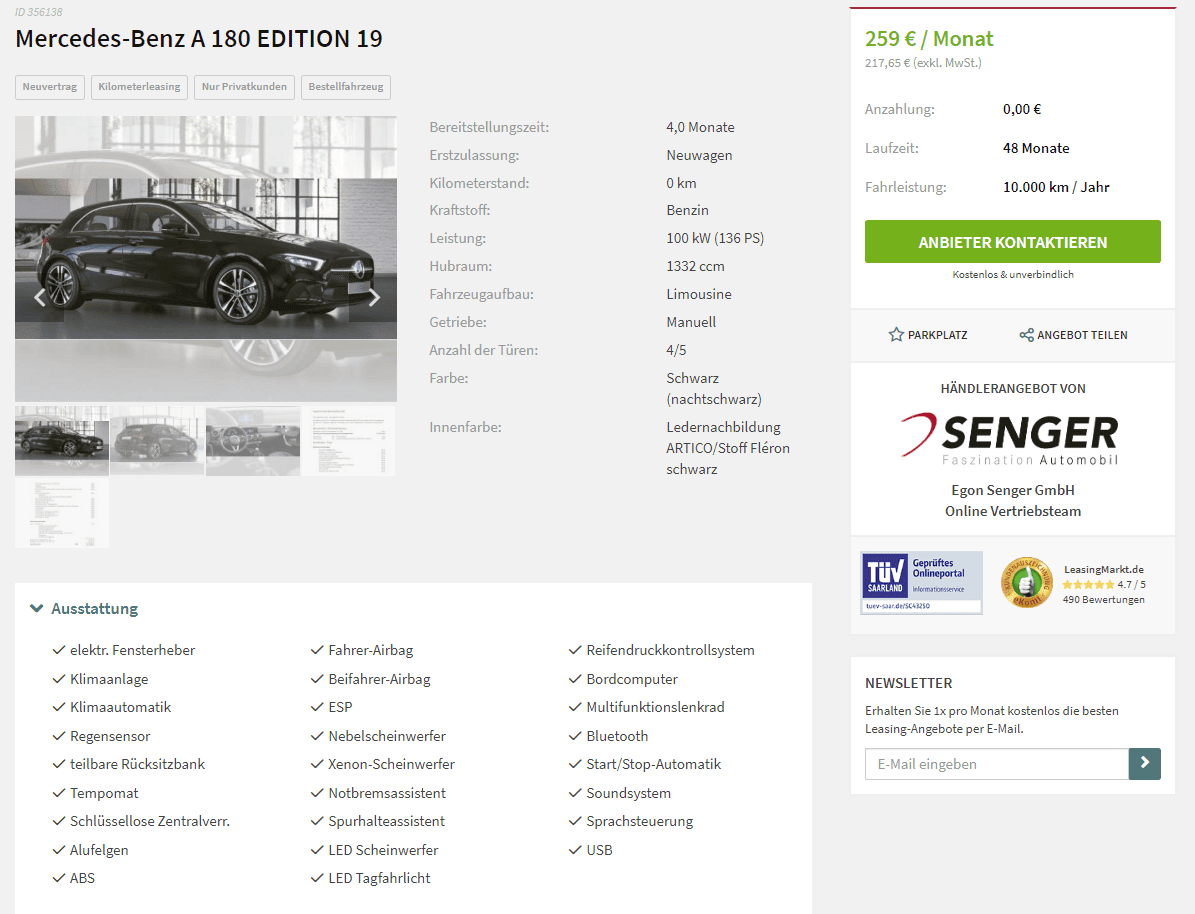Share the offer via Angebot teilen icon
The image size is (1195, 914).
(x=1027, y=335)
